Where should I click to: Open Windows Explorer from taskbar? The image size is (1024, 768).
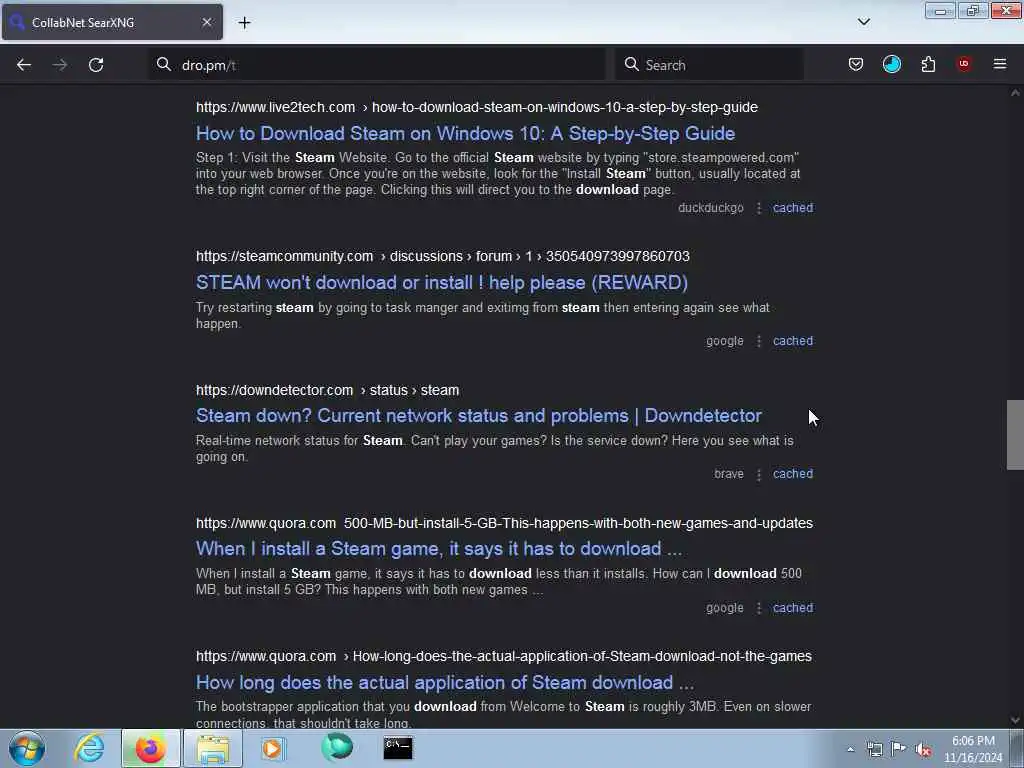[x=213, y=748]
